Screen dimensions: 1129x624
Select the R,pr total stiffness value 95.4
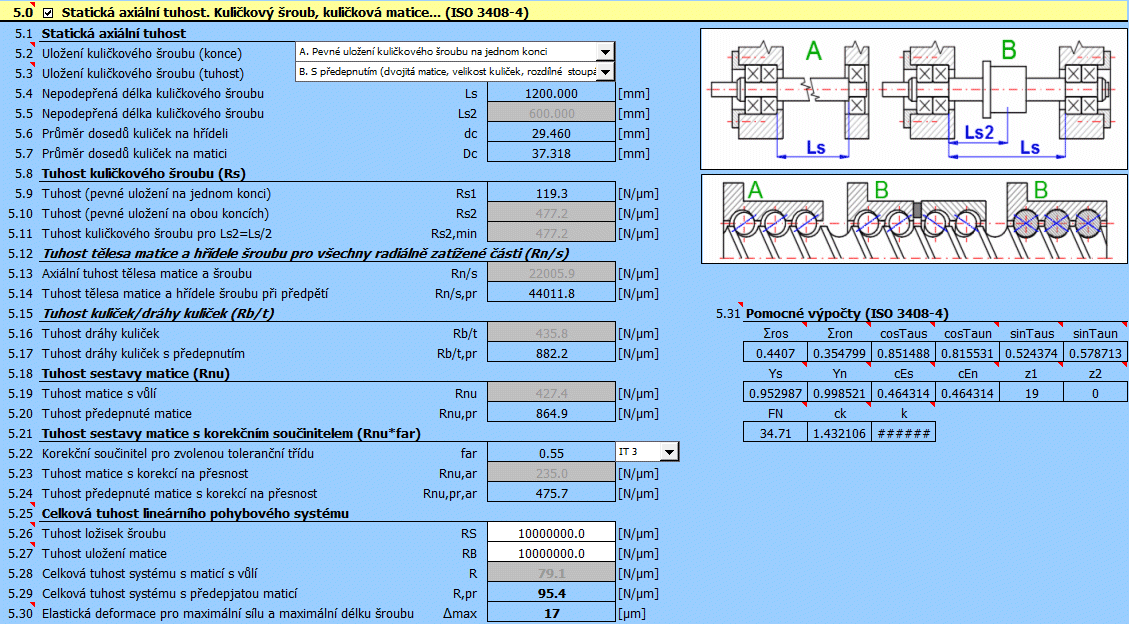pos(552,594)
